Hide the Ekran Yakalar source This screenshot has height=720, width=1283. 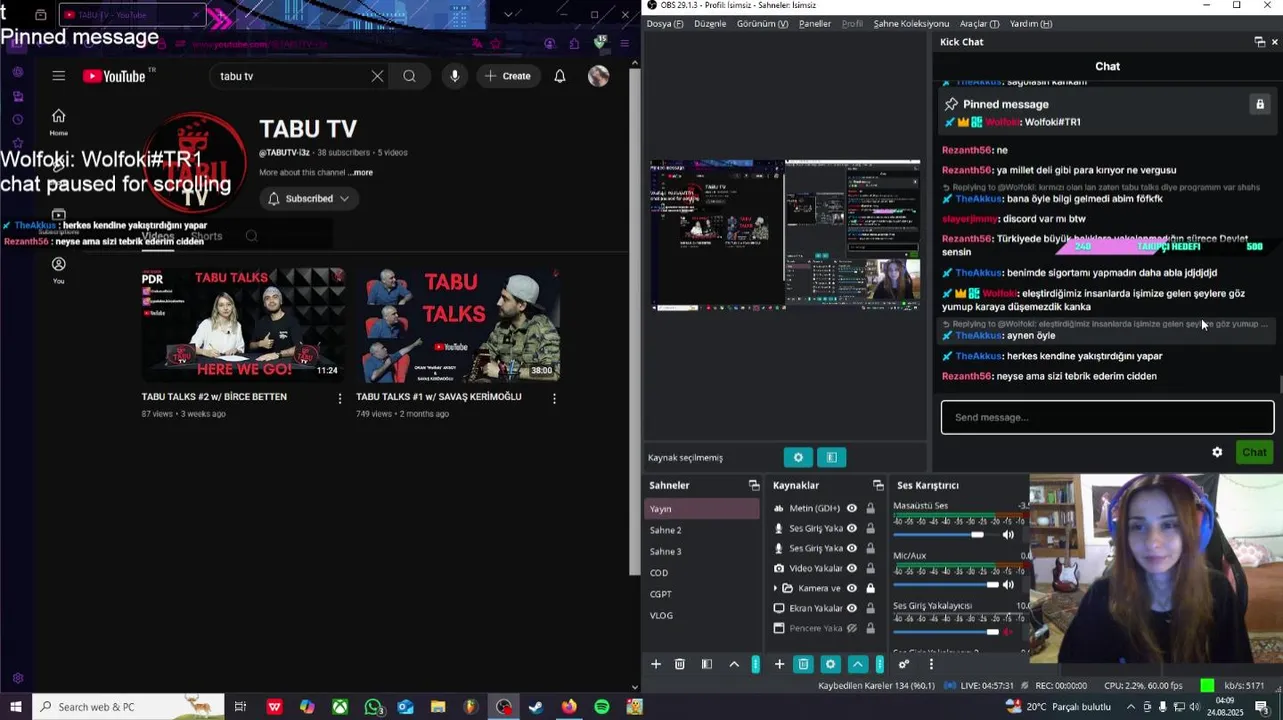tap(852, 608)
